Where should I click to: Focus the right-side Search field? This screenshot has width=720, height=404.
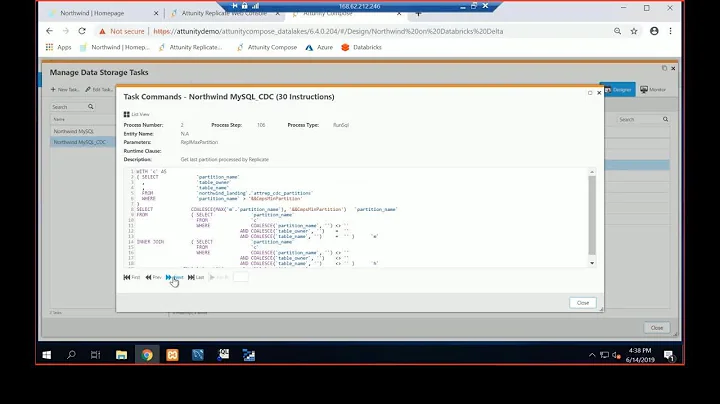(x=639, y=119)
